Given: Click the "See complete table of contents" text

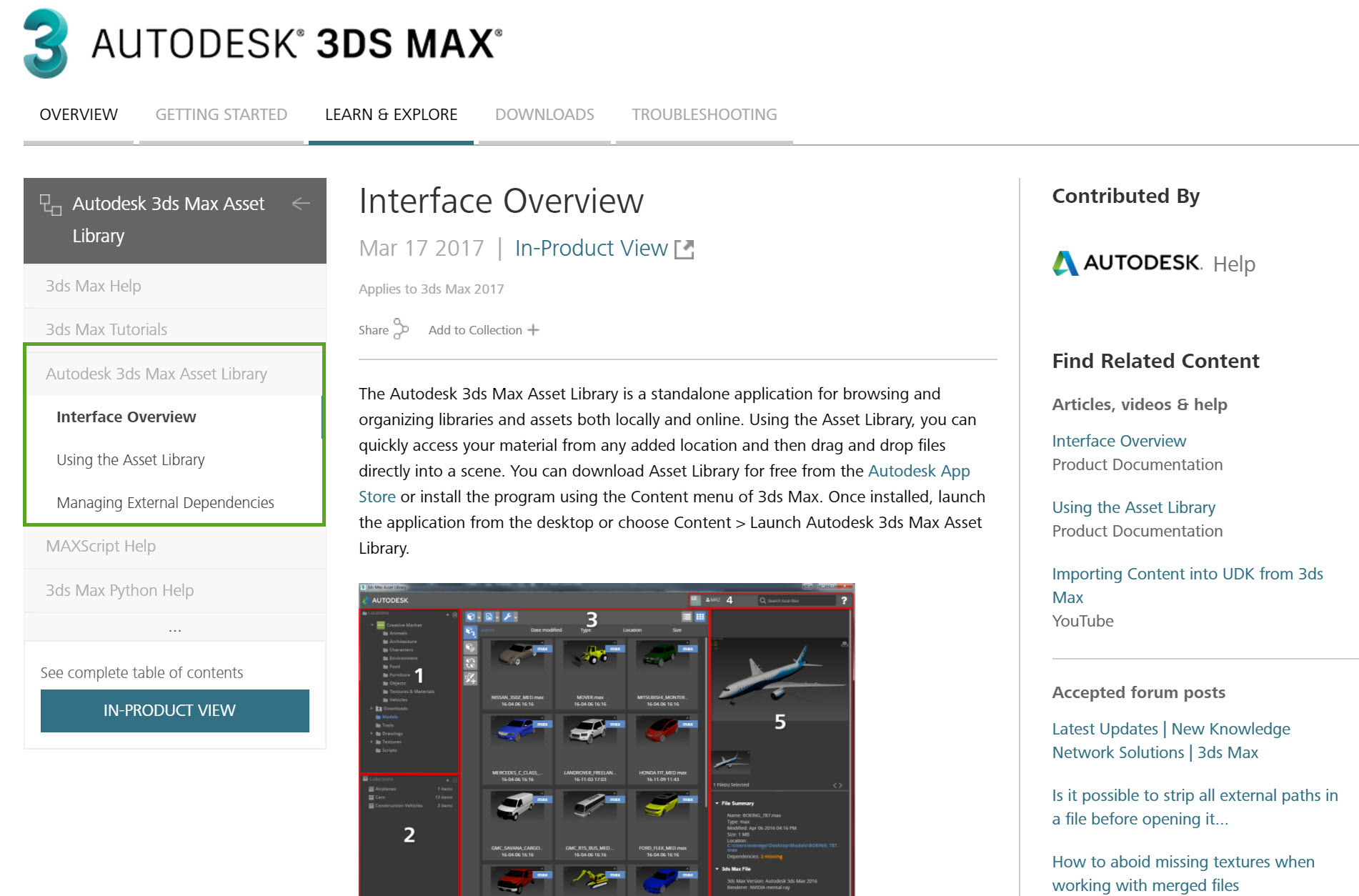Looking at the screenshot, I should 141,672.
